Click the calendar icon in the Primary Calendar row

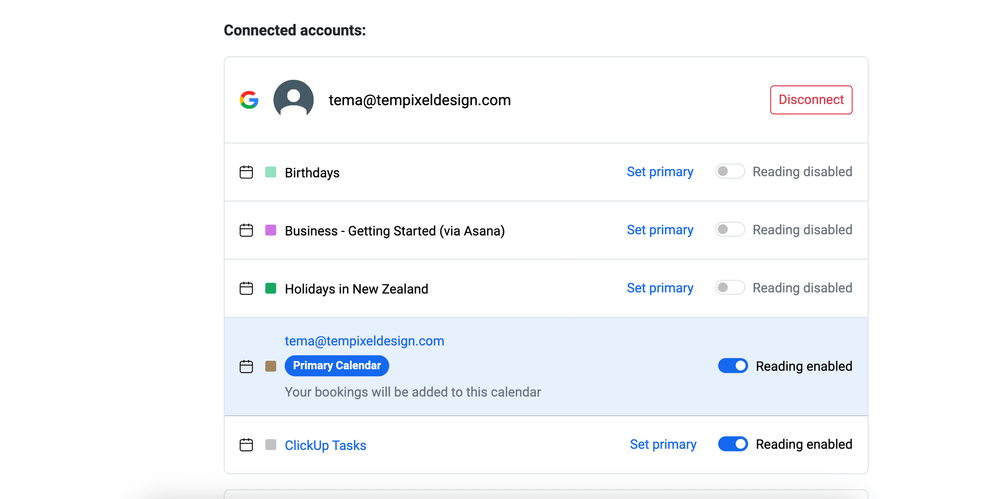coord(246,366)
